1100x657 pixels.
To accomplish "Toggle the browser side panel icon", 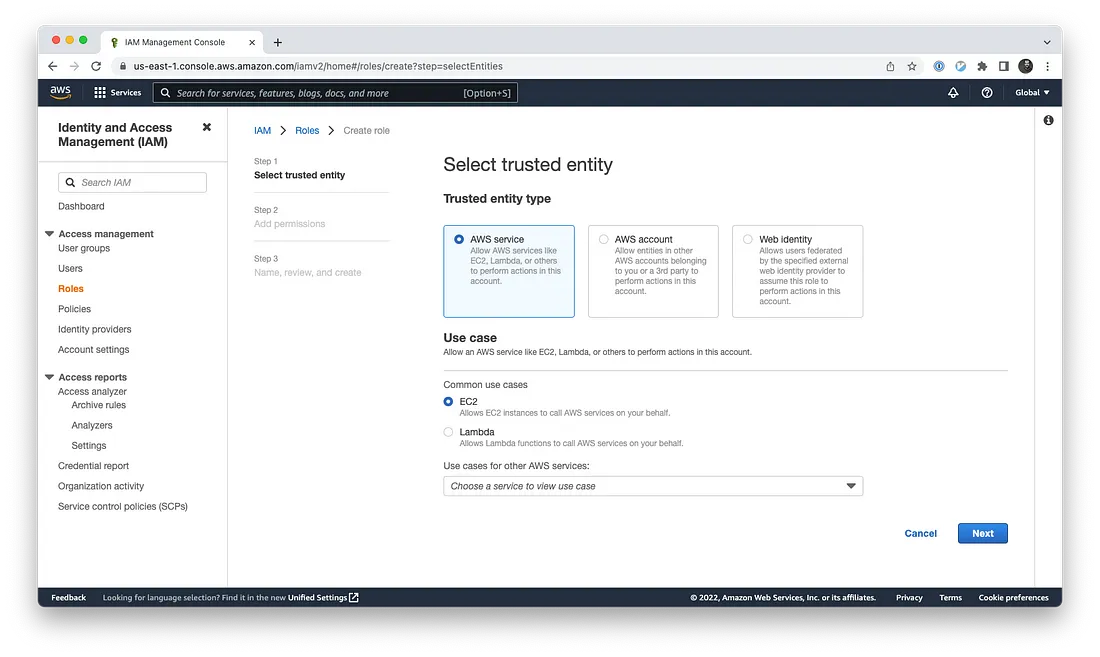I will click(1004, 66).
